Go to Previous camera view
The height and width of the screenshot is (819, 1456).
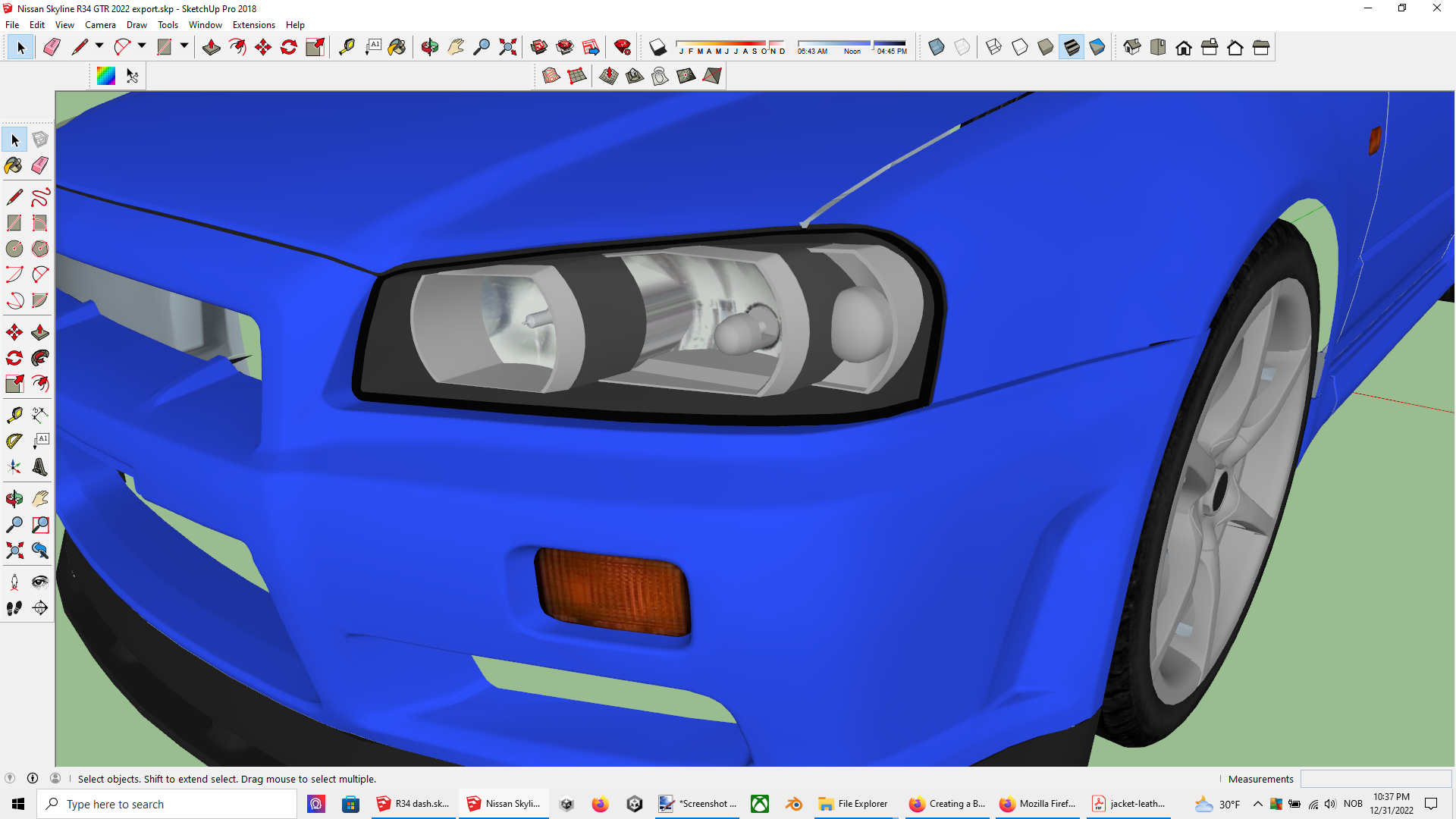pos(40,551)
